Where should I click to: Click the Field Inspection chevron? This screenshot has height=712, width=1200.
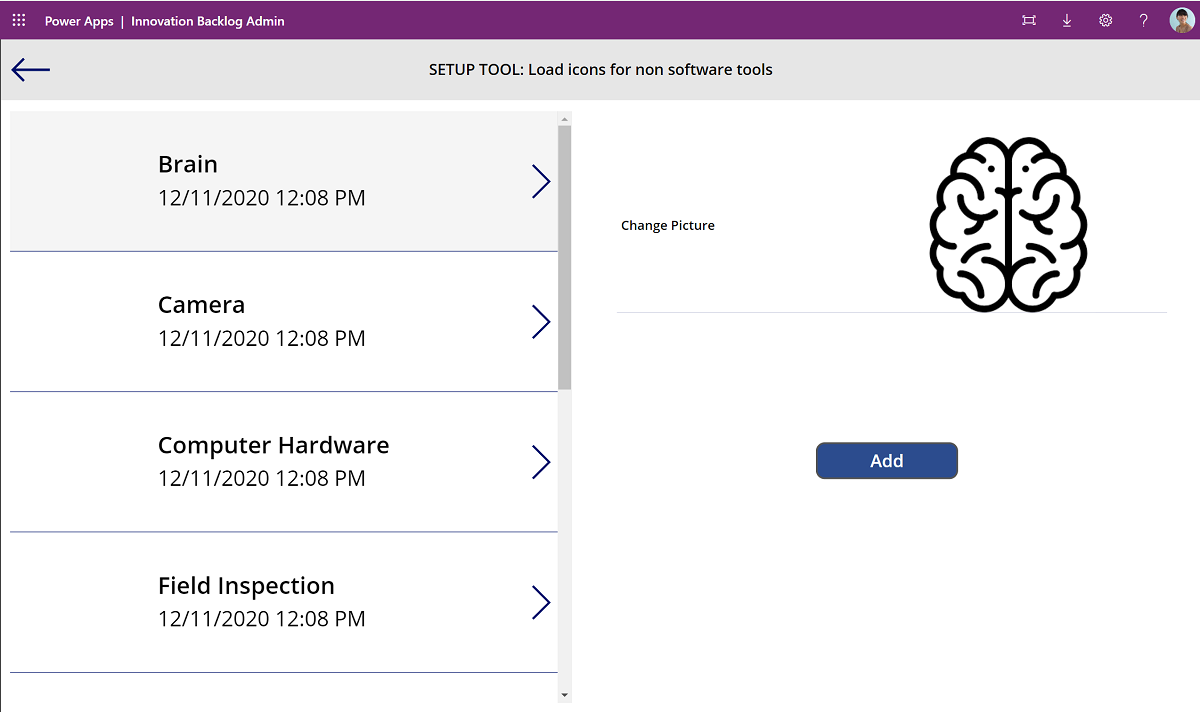tap(541, 602)
